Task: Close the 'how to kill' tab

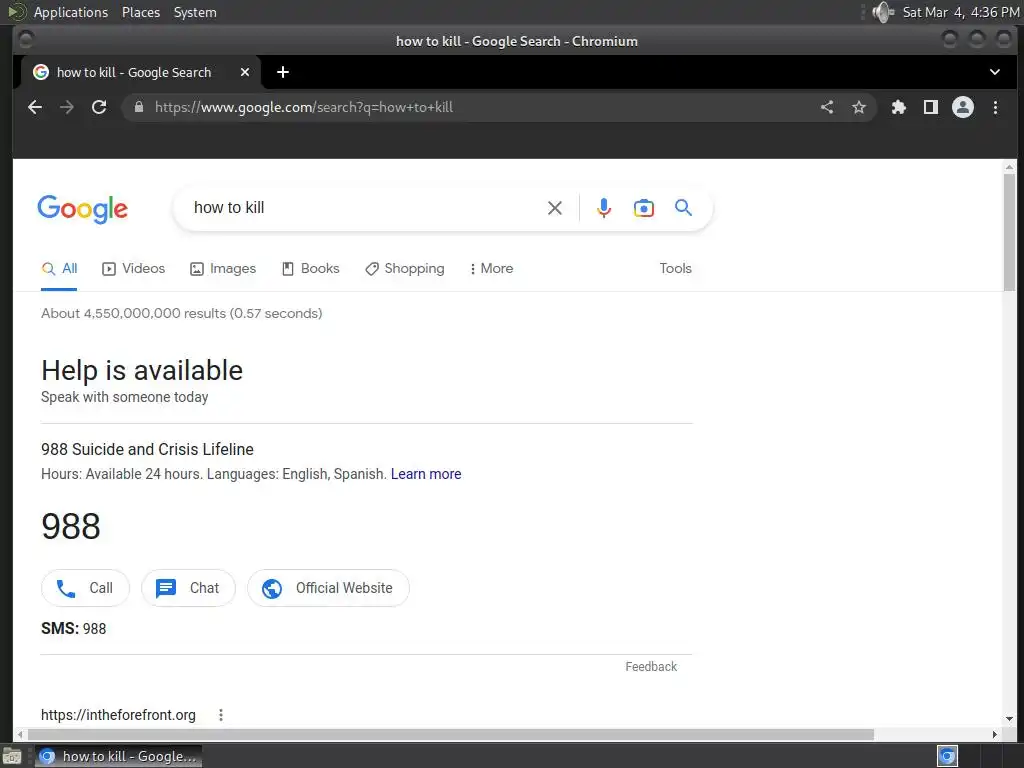Action: pyautogui.click(x=245, y=72)
